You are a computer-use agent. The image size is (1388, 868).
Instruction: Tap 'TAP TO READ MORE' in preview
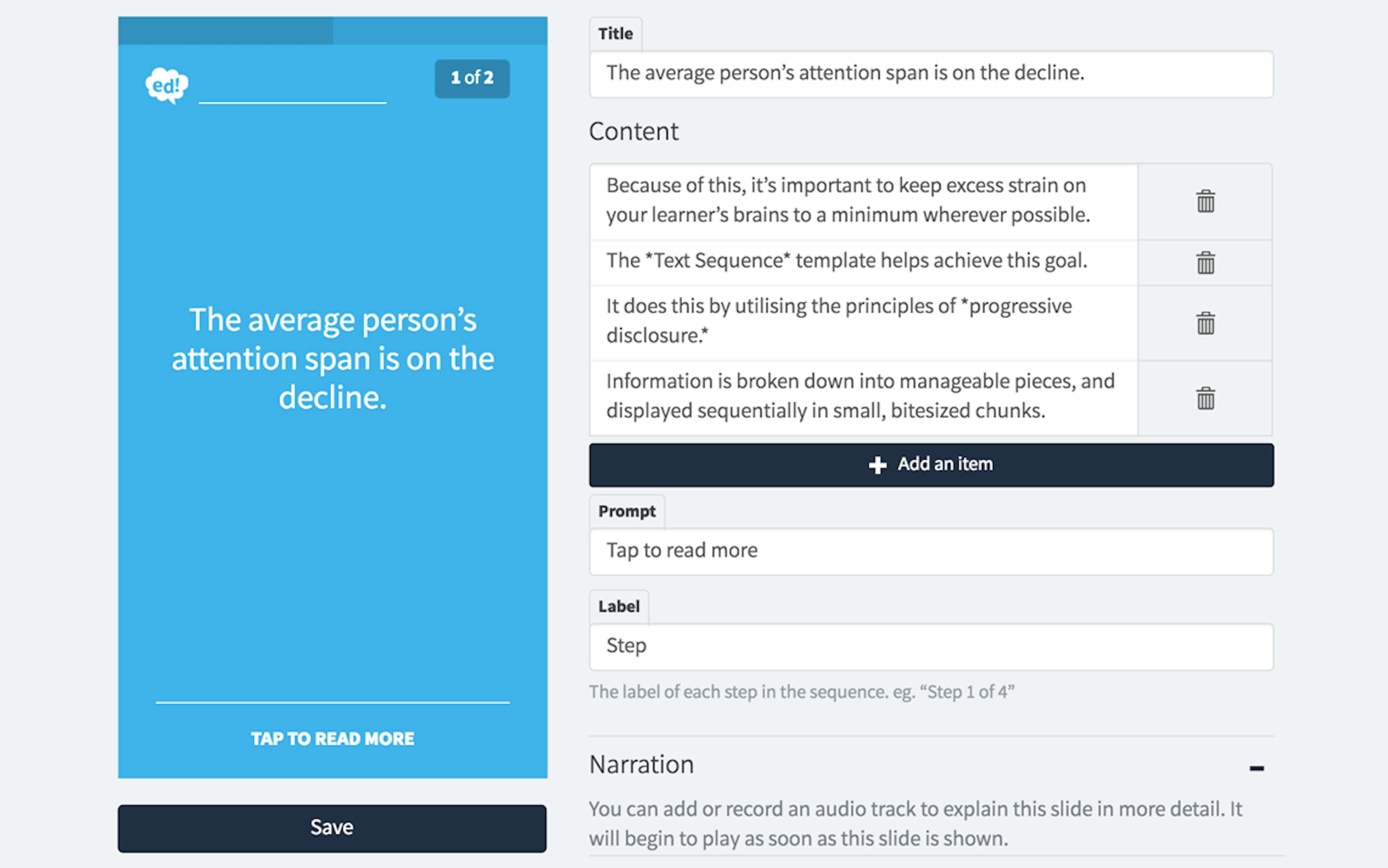[x=333, y=739]
